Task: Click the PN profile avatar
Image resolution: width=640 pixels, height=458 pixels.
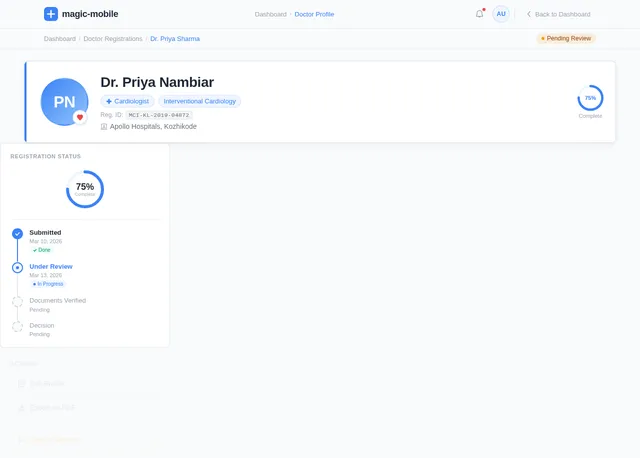Action: point(63,102)
